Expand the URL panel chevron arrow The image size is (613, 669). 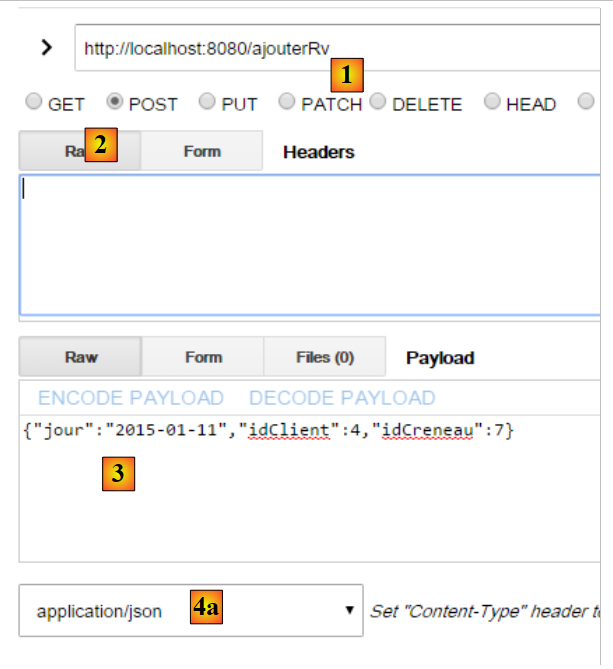tap(46, 47)
